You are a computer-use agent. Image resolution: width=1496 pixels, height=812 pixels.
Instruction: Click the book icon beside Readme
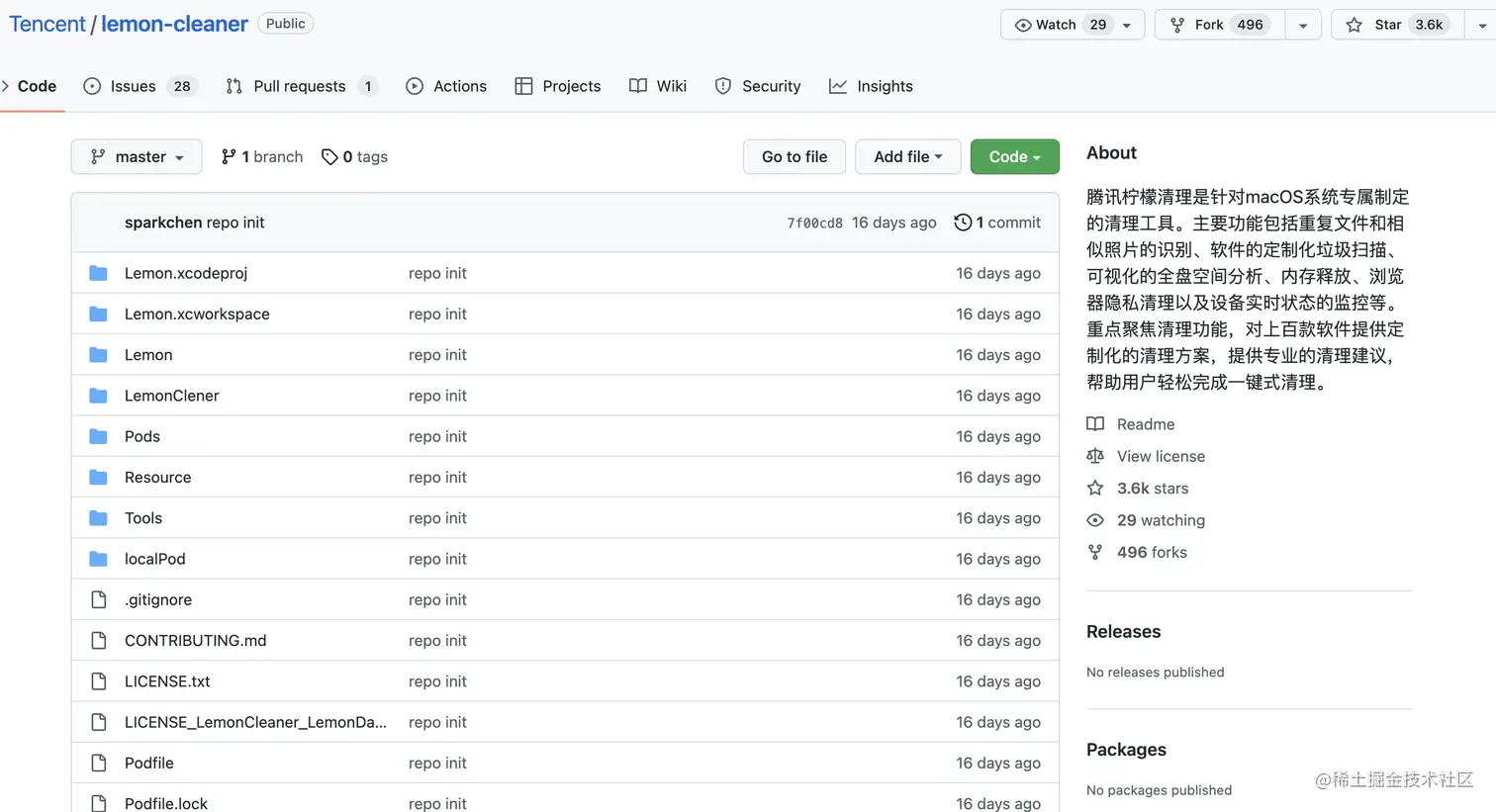1095,424
